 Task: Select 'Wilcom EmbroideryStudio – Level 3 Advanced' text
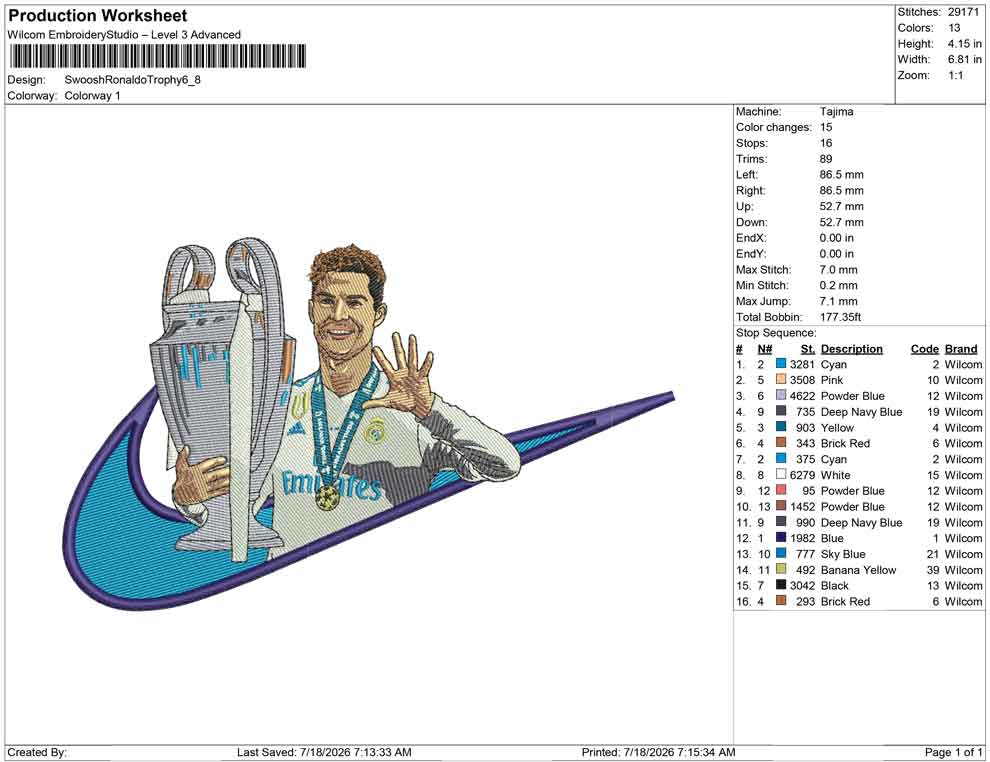tap(124, 35)
